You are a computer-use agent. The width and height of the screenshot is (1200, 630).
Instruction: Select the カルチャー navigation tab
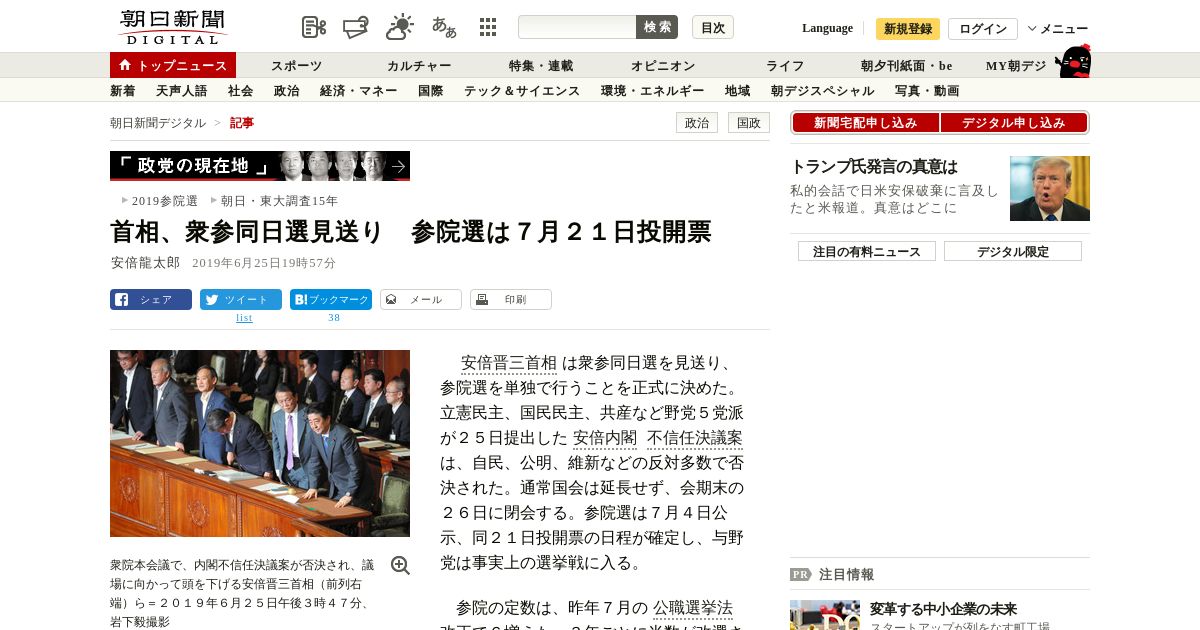point(419,66)
